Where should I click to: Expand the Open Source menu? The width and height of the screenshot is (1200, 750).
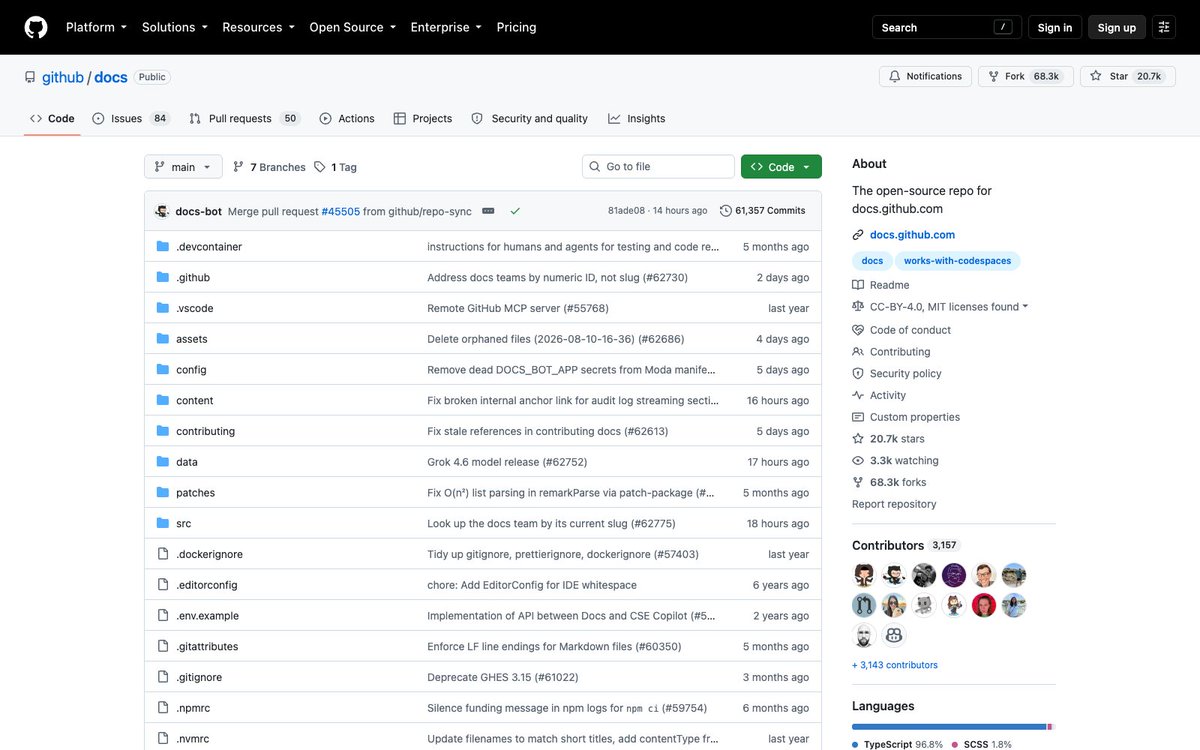tap(352, 27)
